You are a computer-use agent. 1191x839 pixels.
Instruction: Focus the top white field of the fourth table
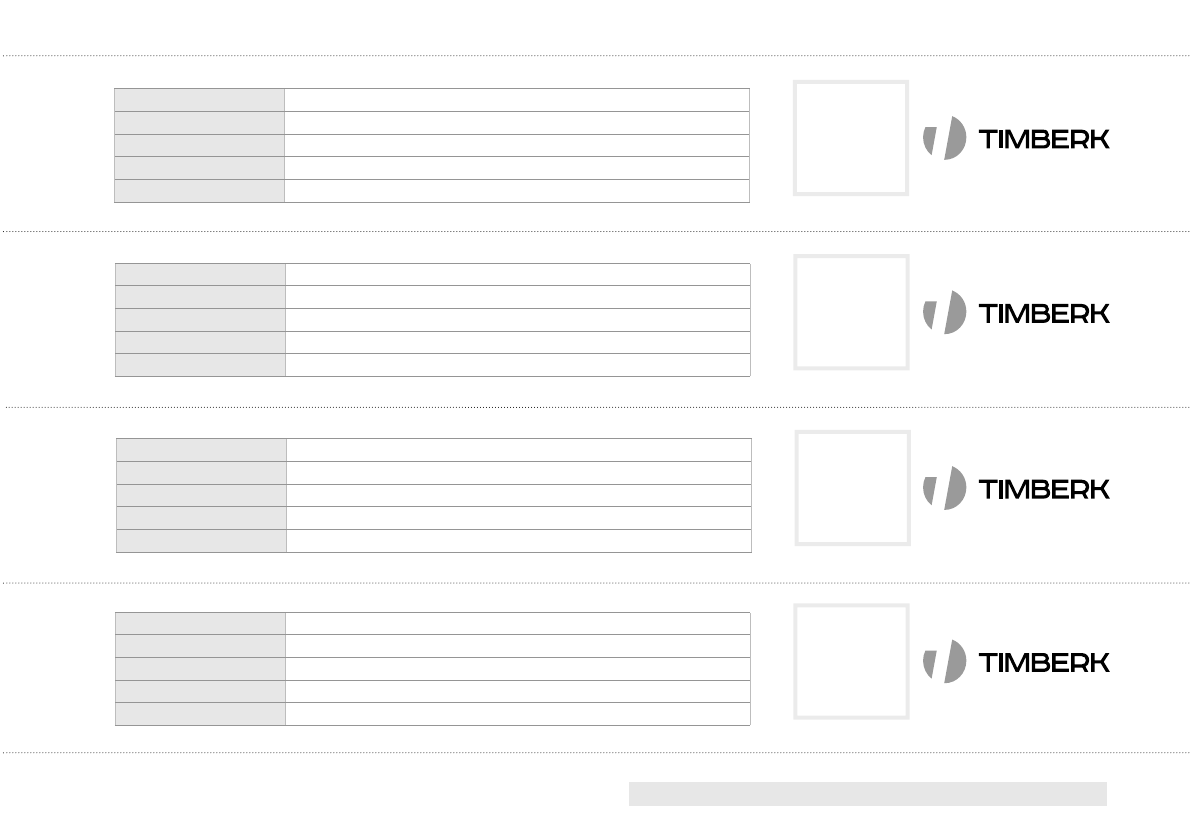pyautogui.click(x=517, y=623)
